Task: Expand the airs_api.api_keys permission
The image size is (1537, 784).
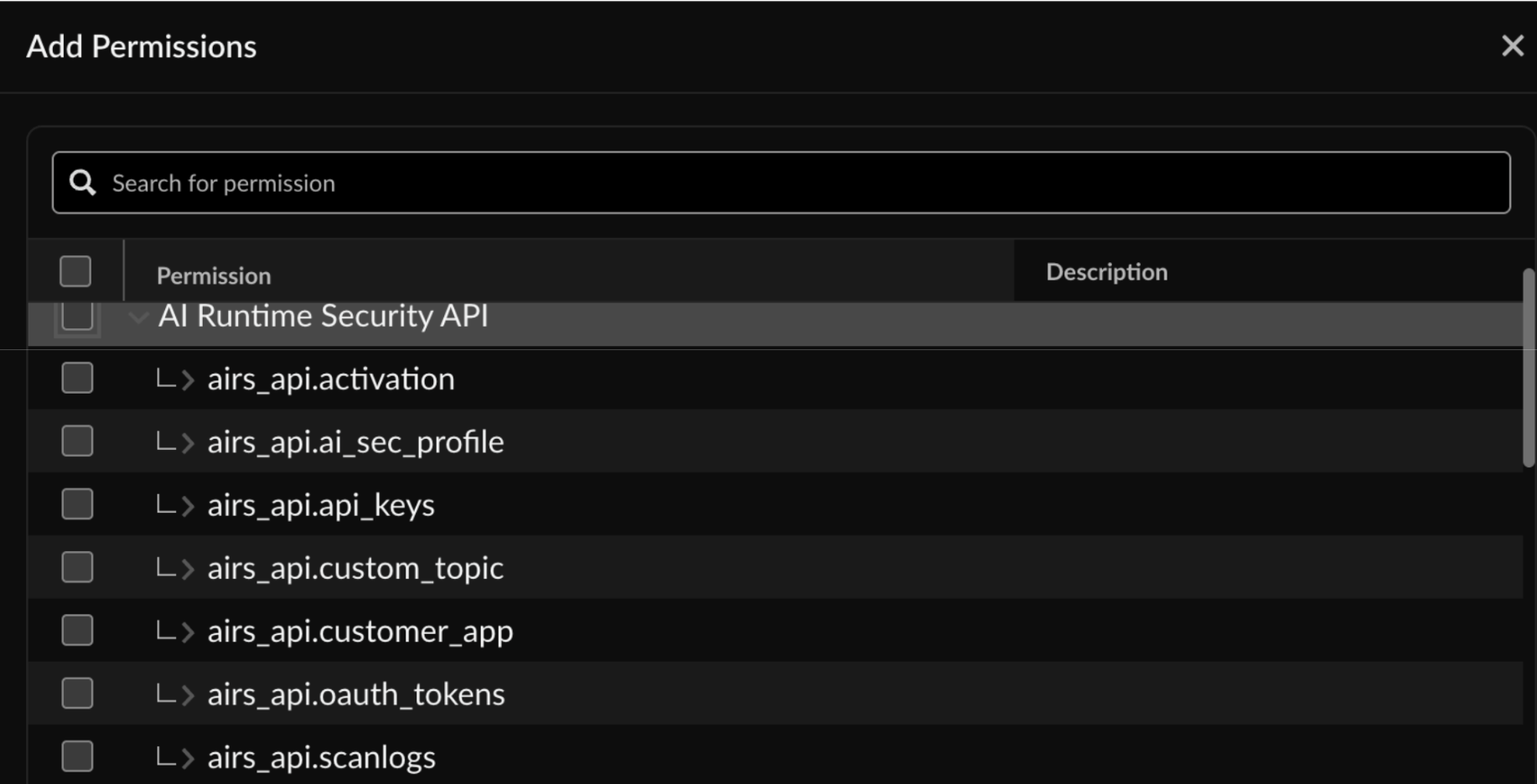Action: click(188, 504)
